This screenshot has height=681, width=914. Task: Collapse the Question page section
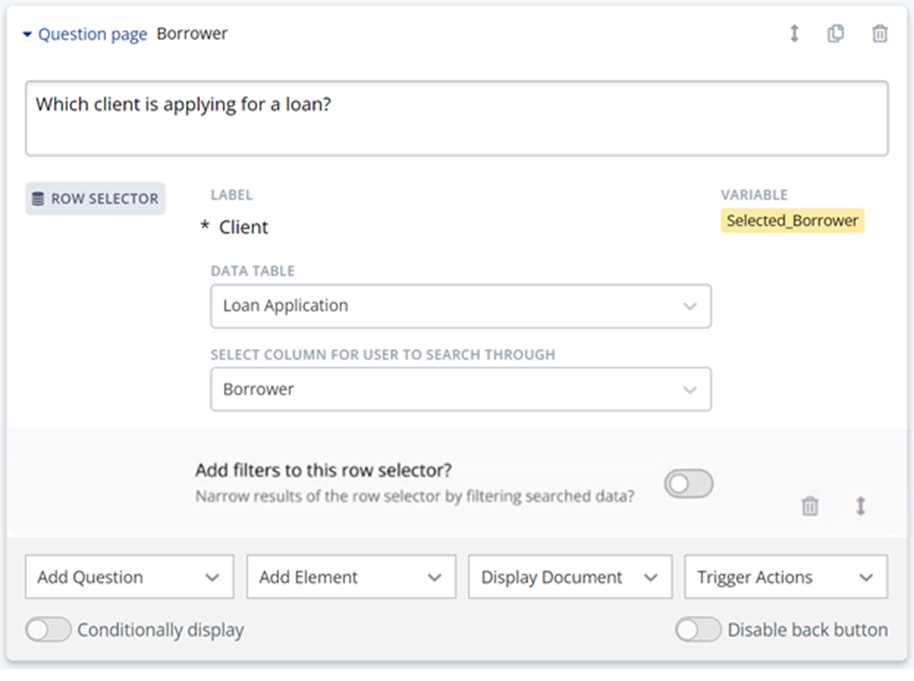coord(27,34)
